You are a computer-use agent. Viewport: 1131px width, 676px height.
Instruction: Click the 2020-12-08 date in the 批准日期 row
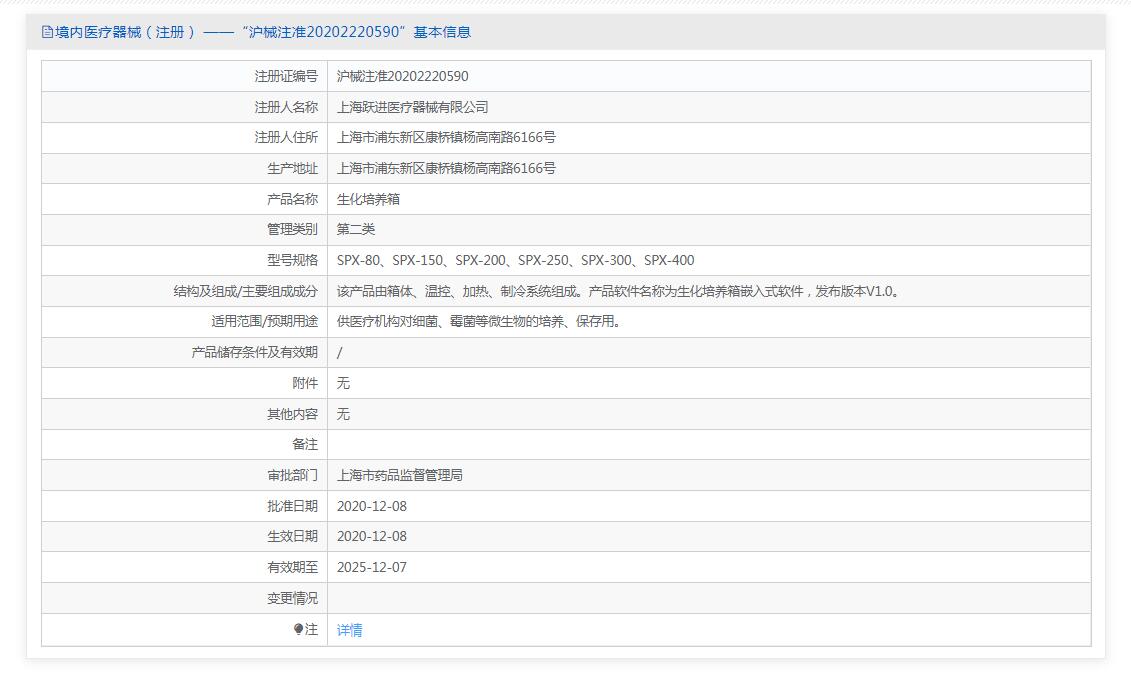pos(371,506)
